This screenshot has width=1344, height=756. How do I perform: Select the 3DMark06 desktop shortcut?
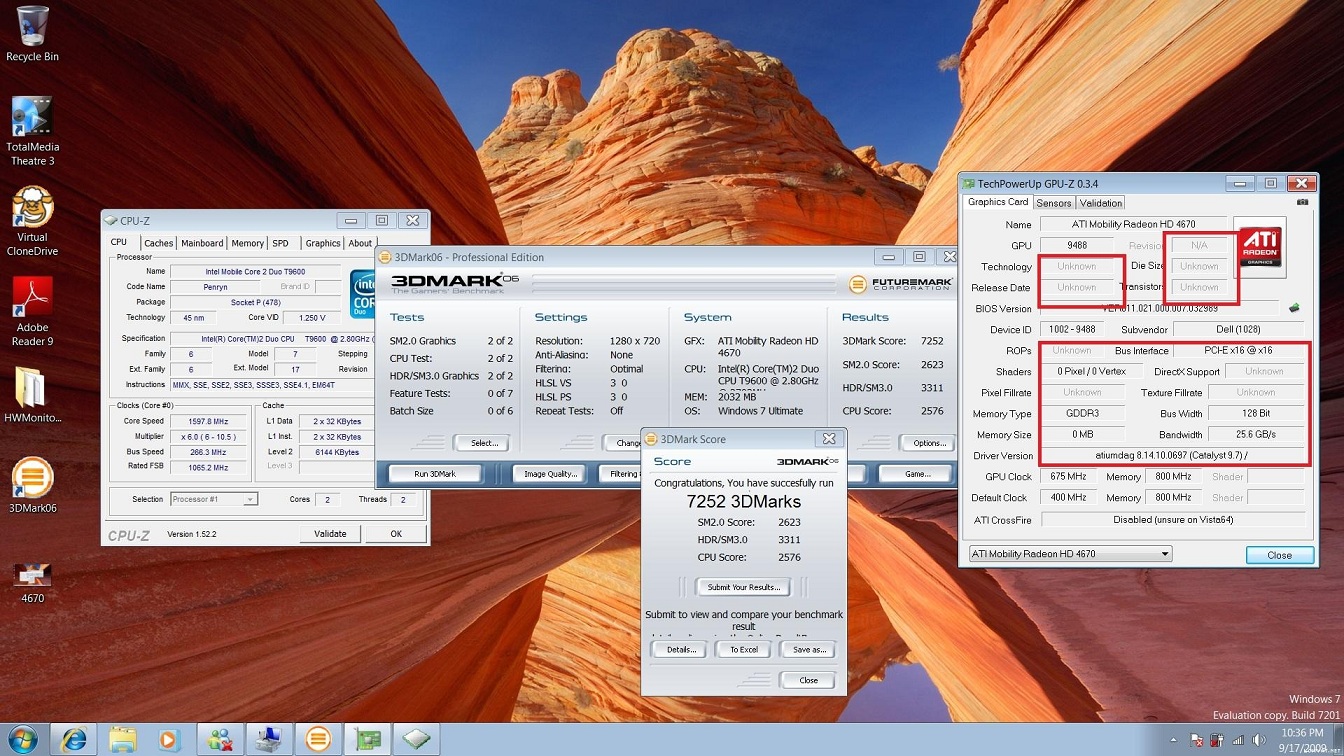pyautogui.click(x=32, y=486)
